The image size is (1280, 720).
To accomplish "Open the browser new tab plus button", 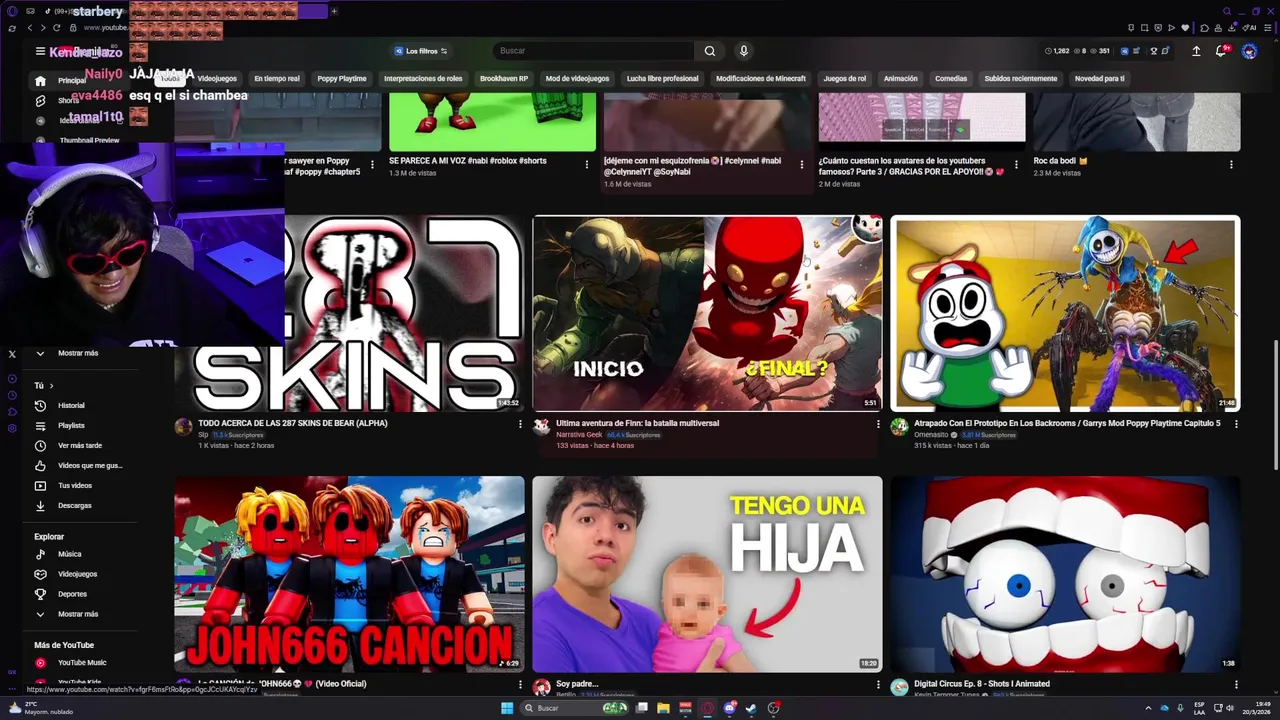I will 334,11.
